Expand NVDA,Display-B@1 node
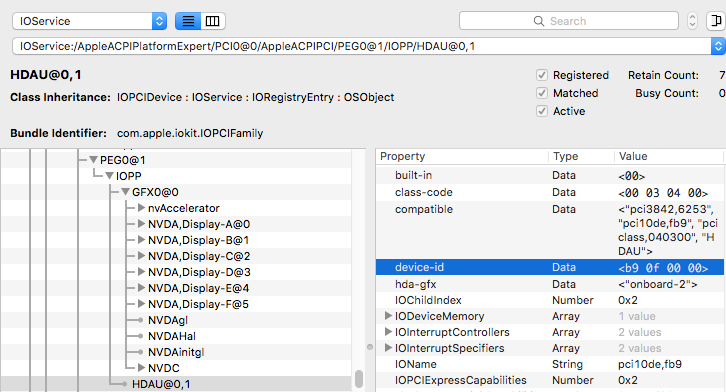 (142, 240)
